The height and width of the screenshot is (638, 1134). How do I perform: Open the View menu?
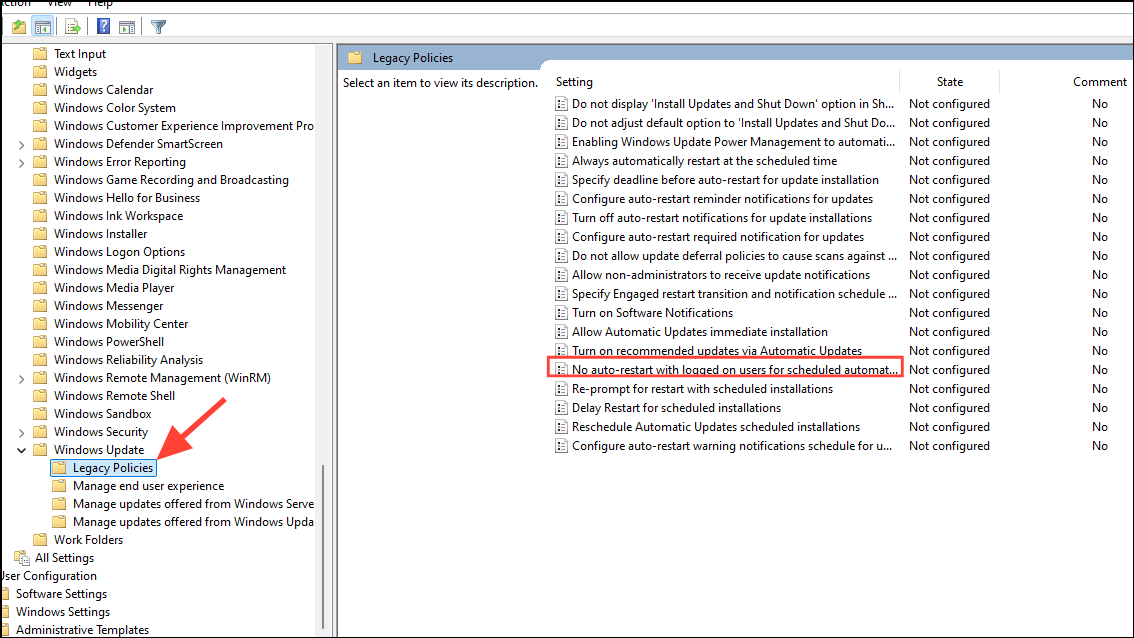(x=59, y=4)
